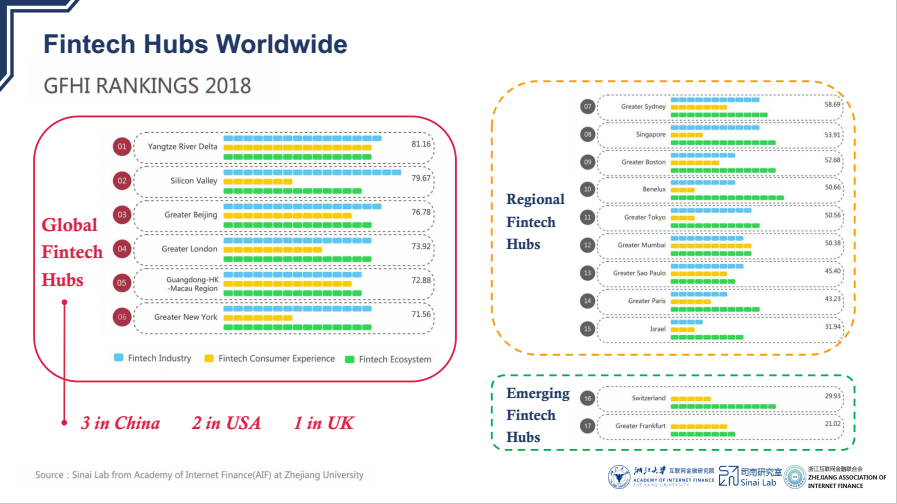This screenshot has width=897, height=504.
Task: Click the 'Global Fintech Hubs' heading
Action: click(72, 252)
